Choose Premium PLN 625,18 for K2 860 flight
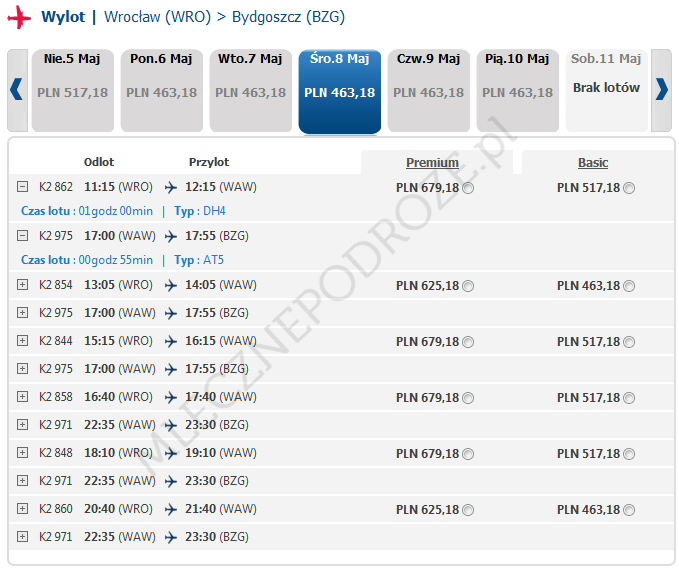Screen dimensions: 679x569 [468, 510]
